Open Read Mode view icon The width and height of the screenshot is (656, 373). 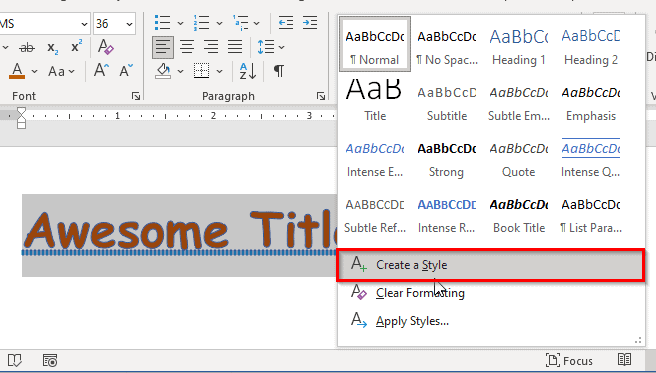coord(625,360)
